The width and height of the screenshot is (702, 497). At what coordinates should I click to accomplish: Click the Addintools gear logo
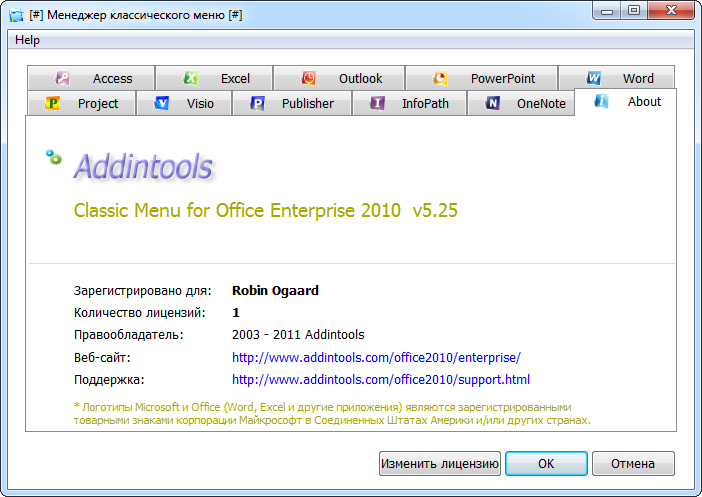pyautogui.click(x=54, y=157)
